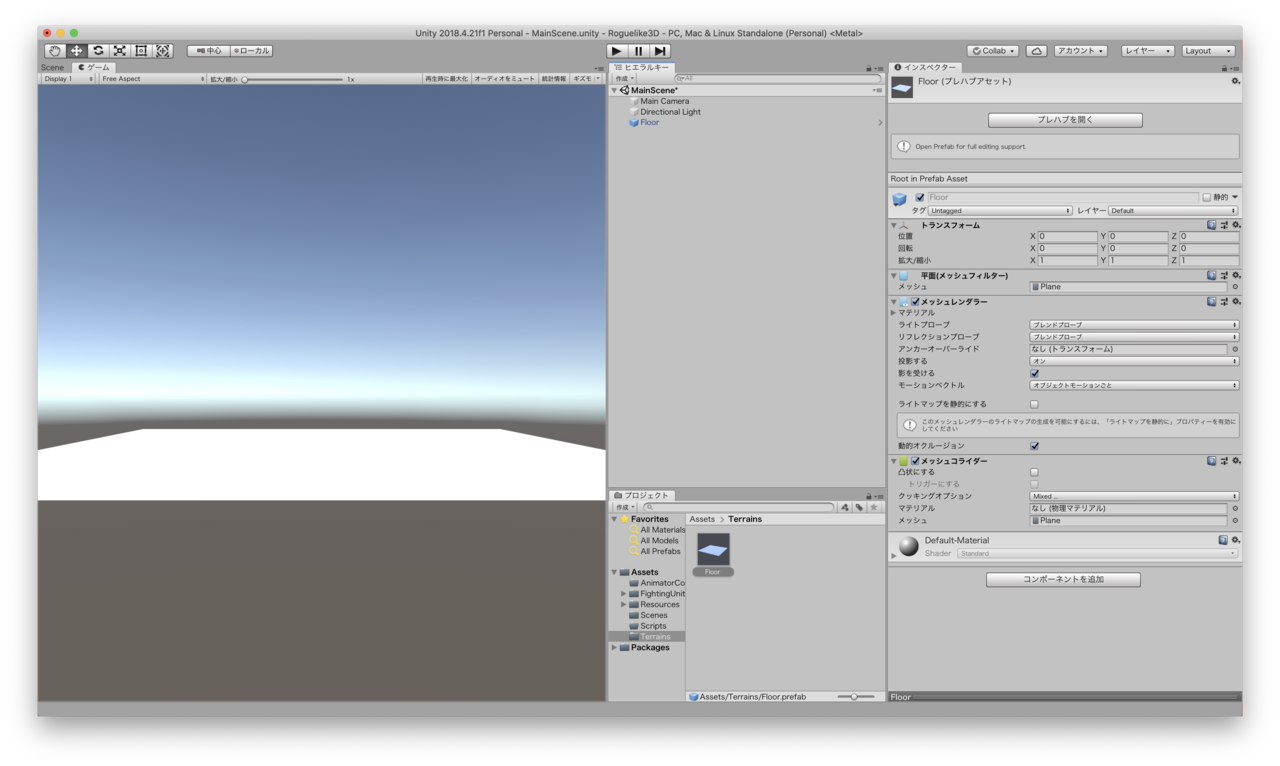Select the Floor prefab thumbnail
The image size is (1280, 766).
pos(713,554)
